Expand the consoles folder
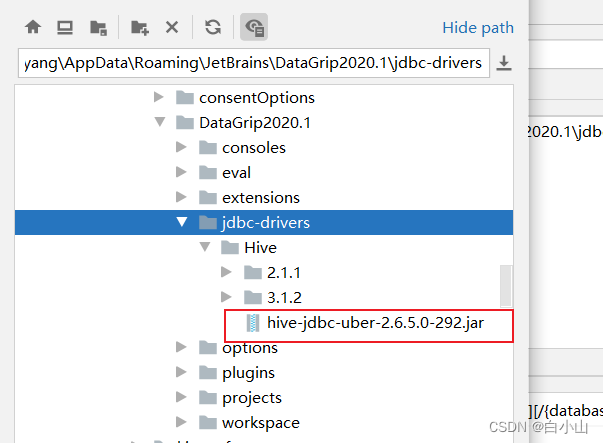This screenshot has height=443, width=603. coord(181,147)
